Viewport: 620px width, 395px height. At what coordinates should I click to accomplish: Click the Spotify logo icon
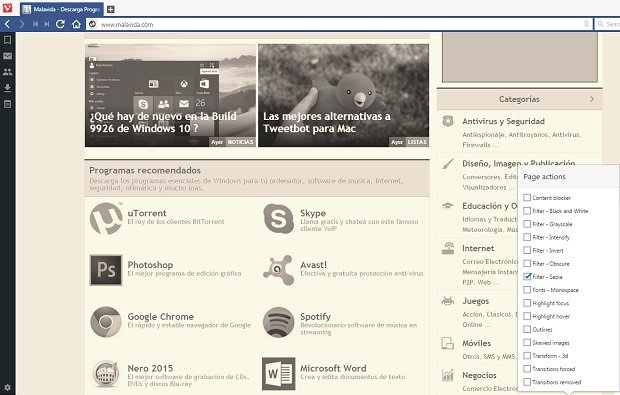pyautogui.click(x=279, y=322)
